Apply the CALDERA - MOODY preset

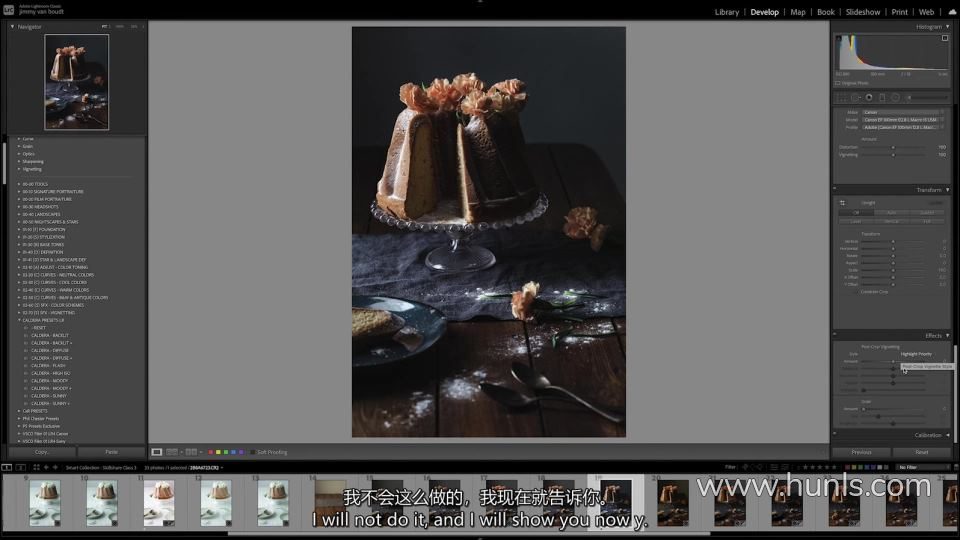pos(47,380)
